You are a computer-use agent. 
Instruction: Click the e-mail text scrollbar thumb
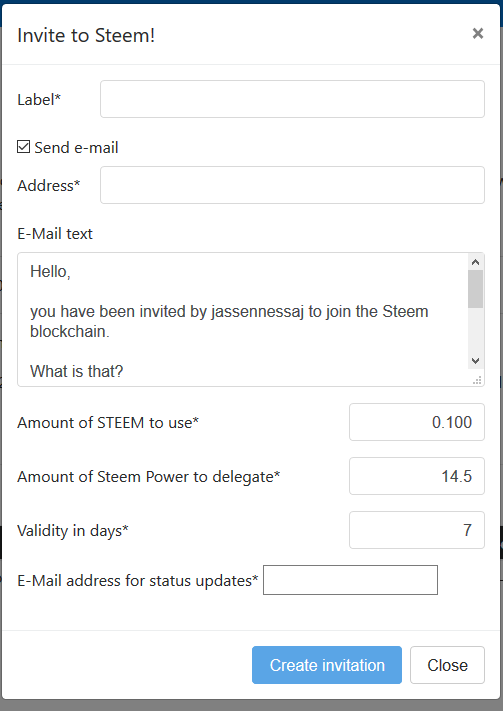[475, 289]
